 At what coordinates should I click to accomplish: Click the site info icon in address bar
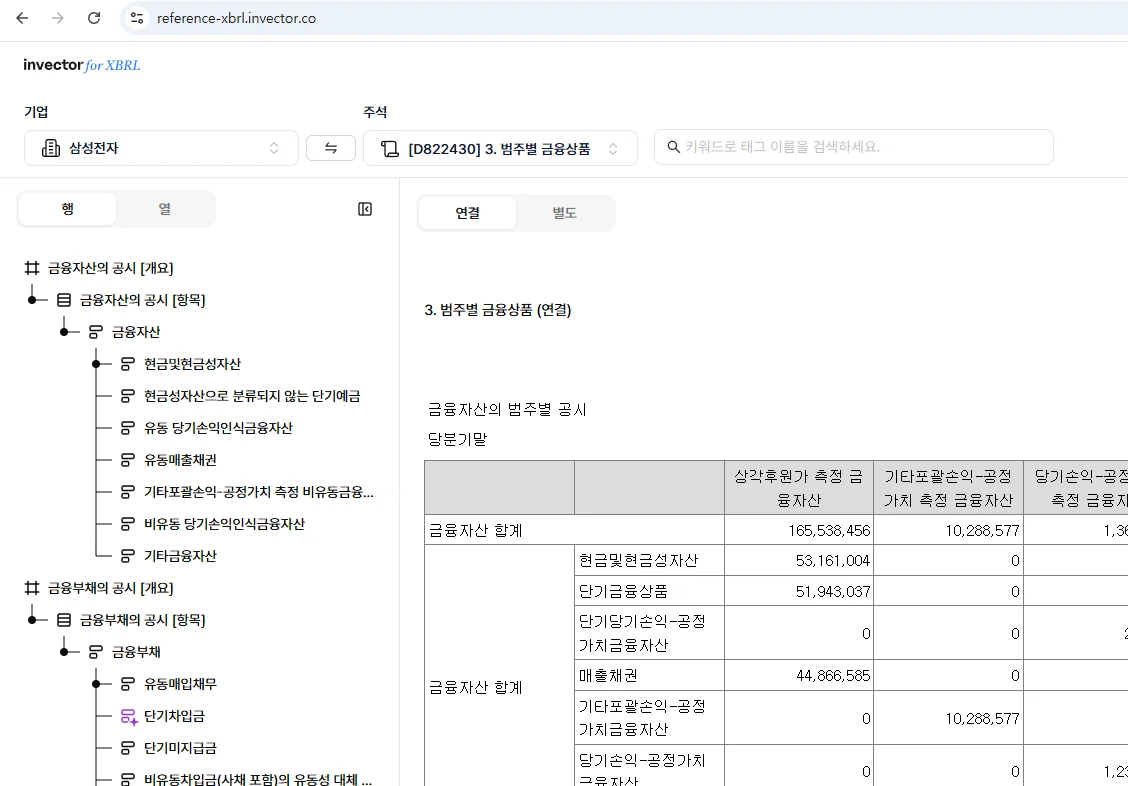(137, 18)
